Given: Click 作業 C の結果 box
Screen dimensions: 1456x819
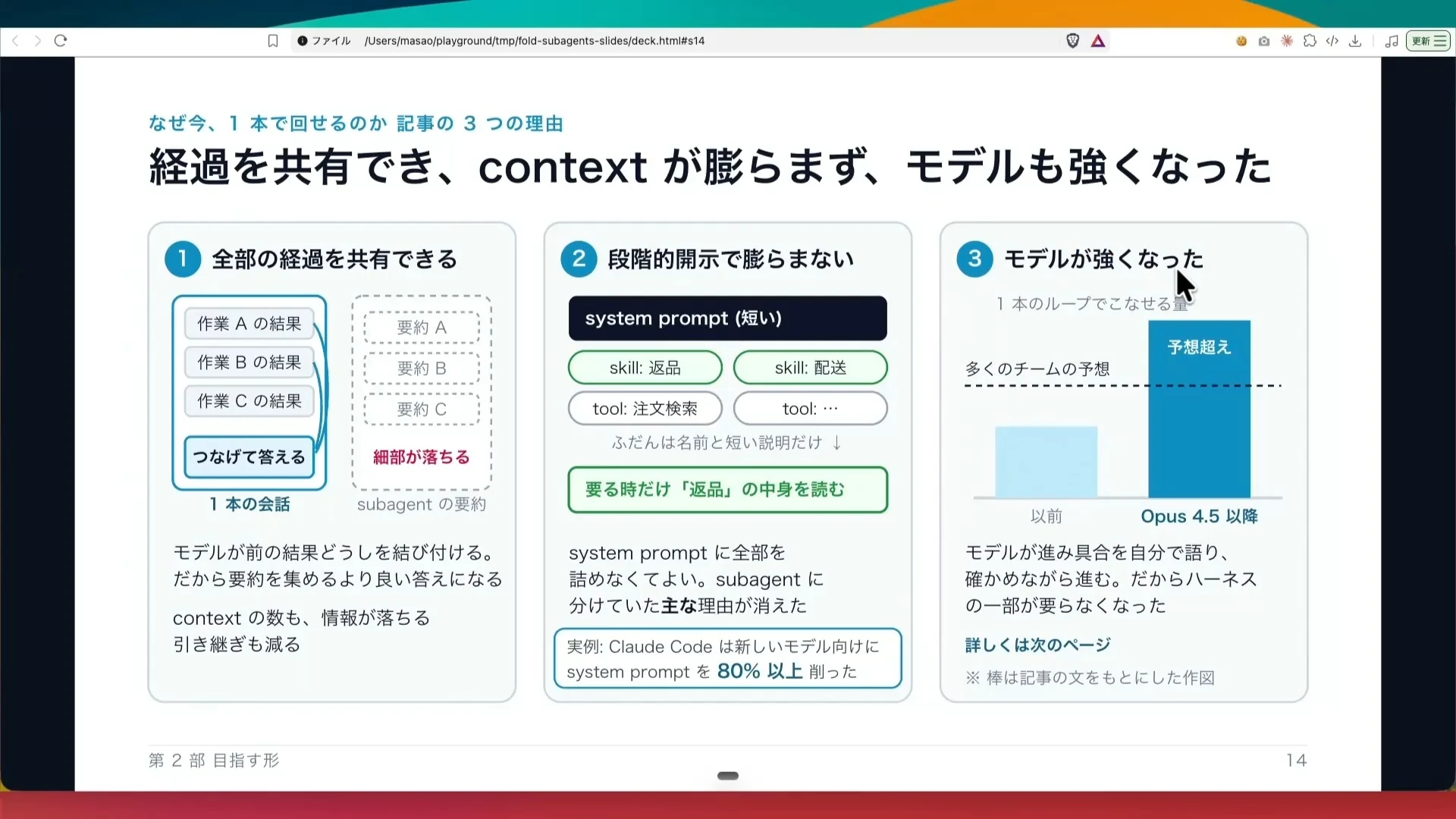Looking at the screenshot, I should coord(249,401).
